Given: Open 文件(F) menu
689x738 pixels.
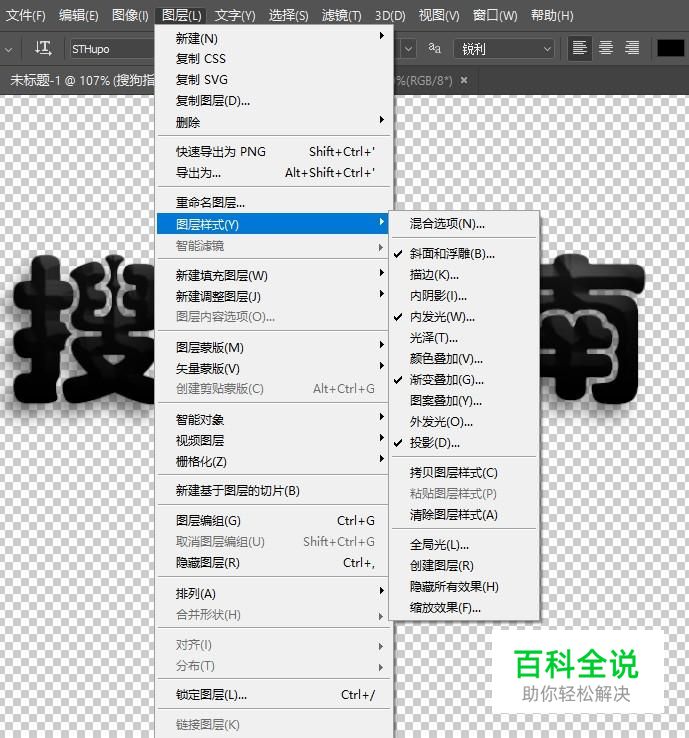Looking at the screenshot, I should pos(25,16).
